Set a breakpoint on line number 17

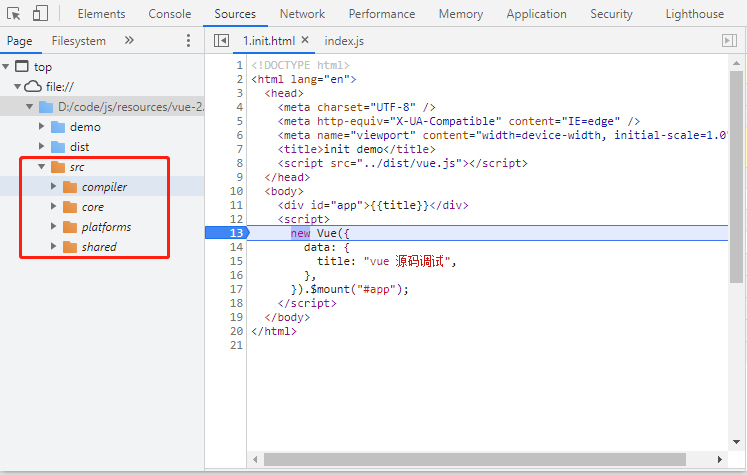pyautogui.click(x=237, y=289)
